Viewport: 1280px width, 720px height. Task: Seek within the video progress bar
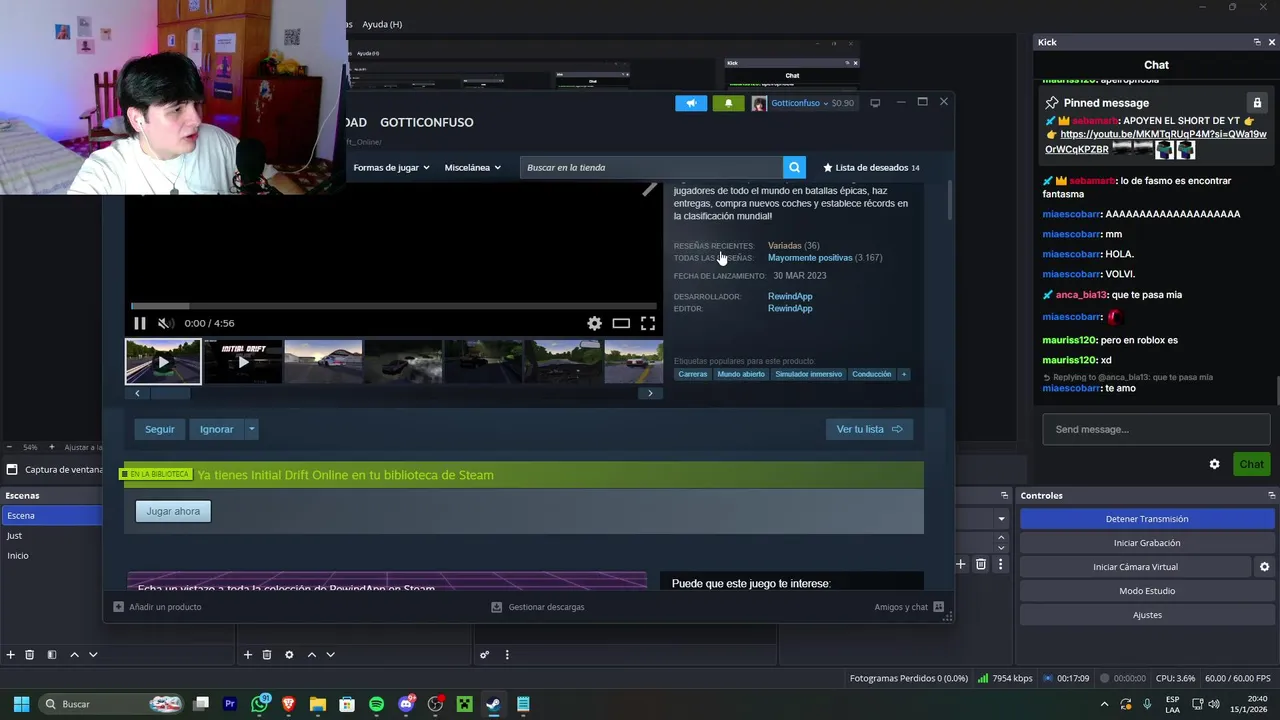coord(395,306)
